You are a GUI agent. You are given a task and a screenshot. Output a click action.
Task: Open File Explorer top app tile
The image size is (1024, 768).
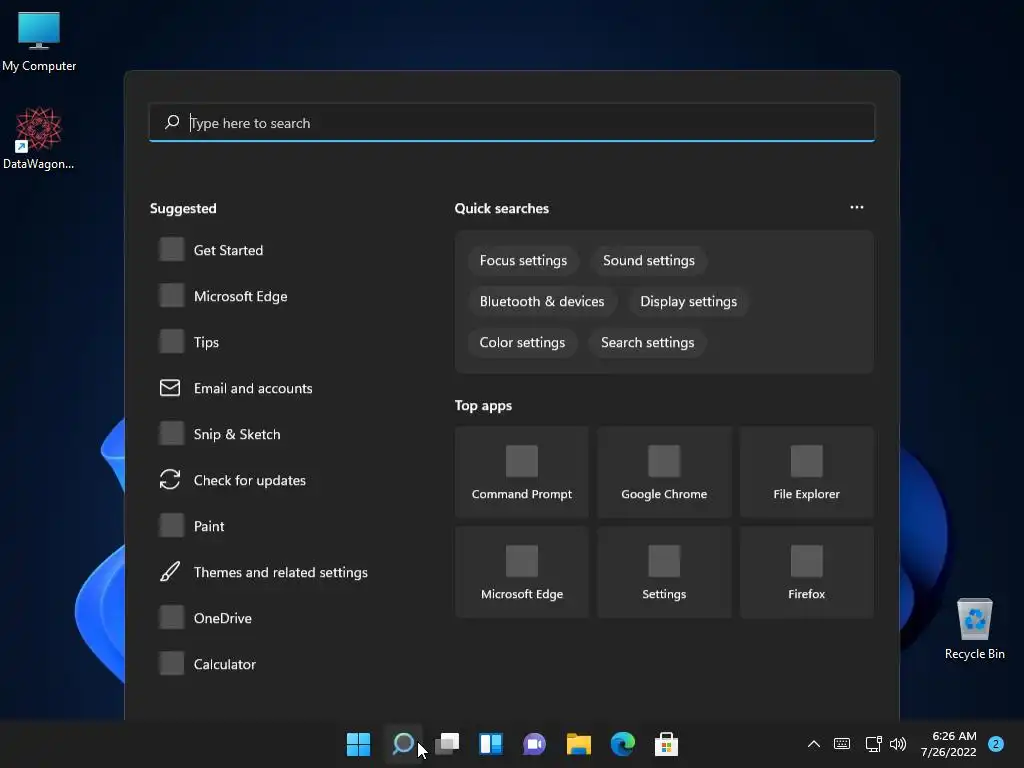[807, 472]
